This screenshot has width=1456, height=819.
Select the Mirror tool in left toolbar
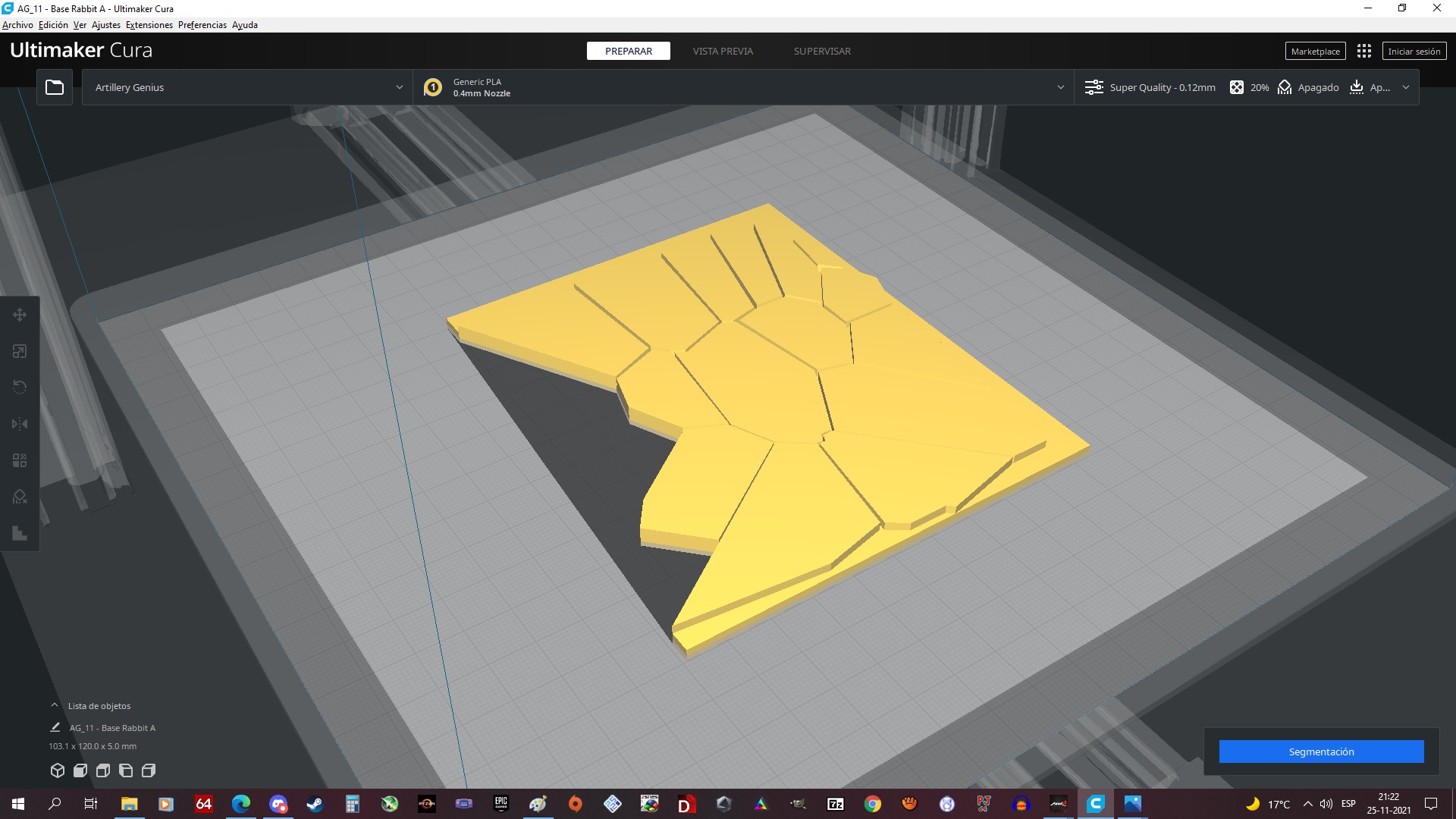click(20, 424)
